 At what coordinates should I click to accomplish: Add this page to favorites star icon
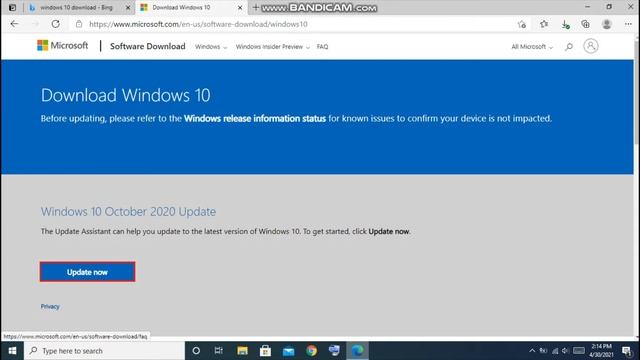point(522,24)
